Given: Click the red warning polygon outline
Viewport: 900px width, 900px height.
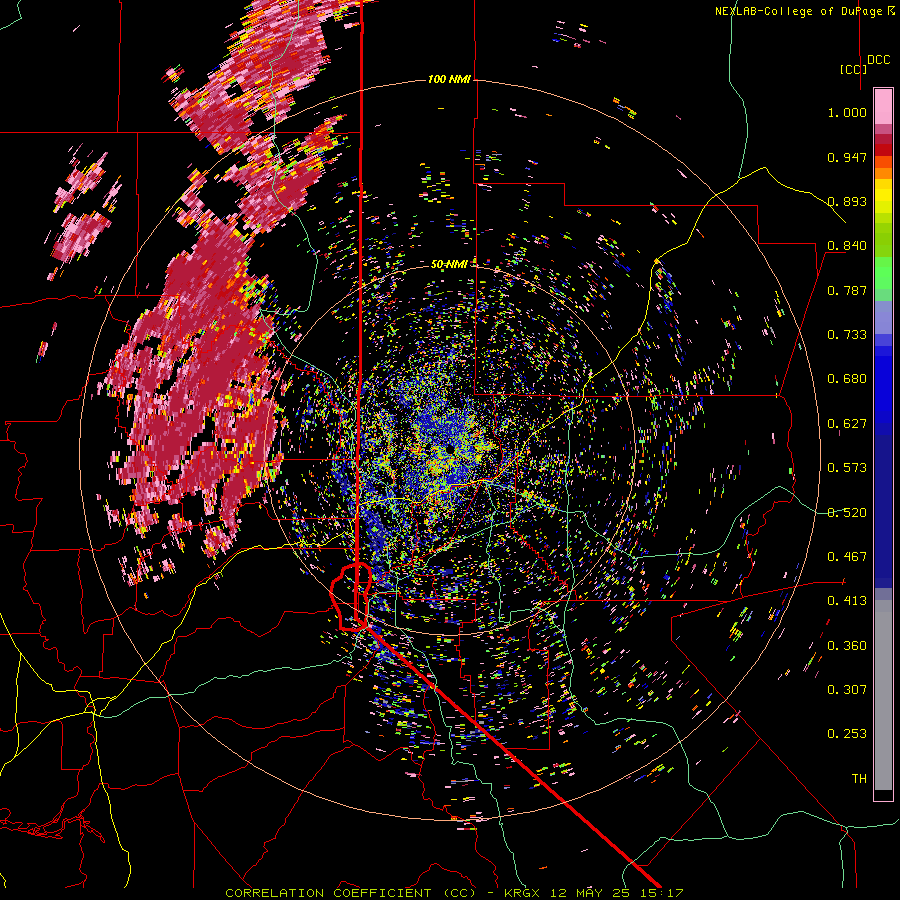Looking at the screenshot, I should tap(351, 597).
